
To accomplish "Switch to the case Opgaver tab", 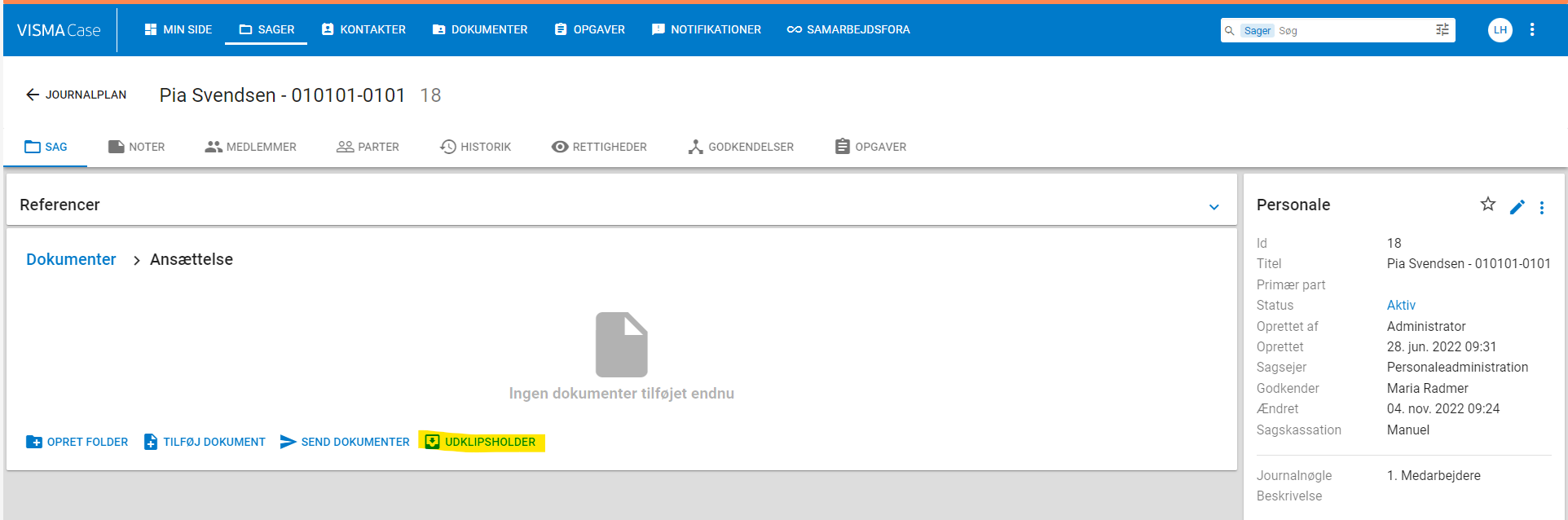I will tap(870, 147).
